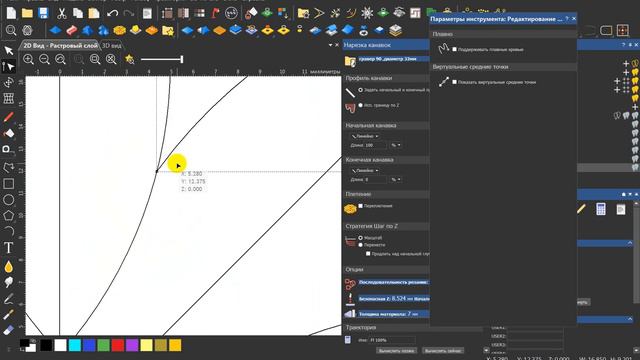Click the Open folder icon
This screenshot has width=640, height=360.
[x=27, y=13]
